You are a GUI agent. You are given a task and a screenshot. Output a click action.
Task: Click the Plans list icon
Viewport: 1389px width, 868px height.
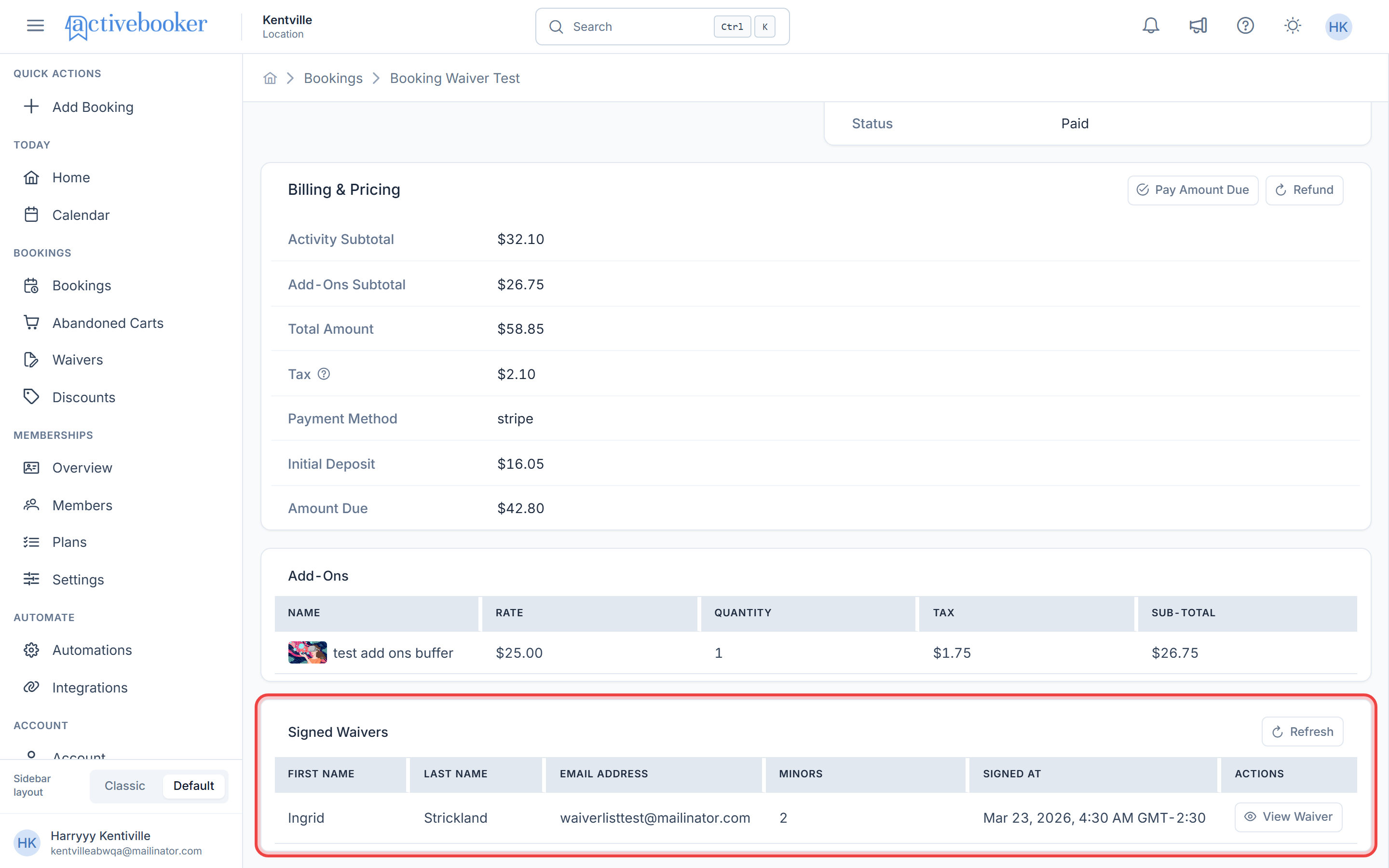(x=31, y=542)
